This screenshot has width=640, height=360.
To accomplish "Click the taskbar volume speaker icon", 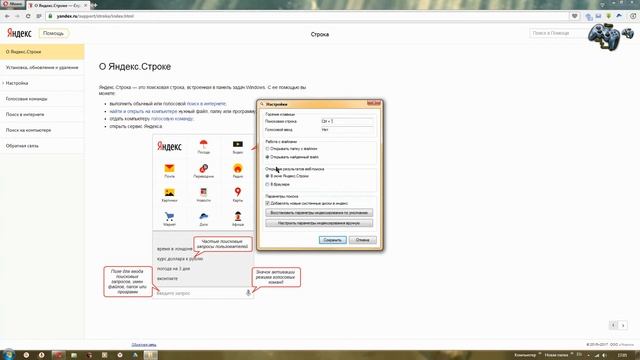I will click(604, 356).
